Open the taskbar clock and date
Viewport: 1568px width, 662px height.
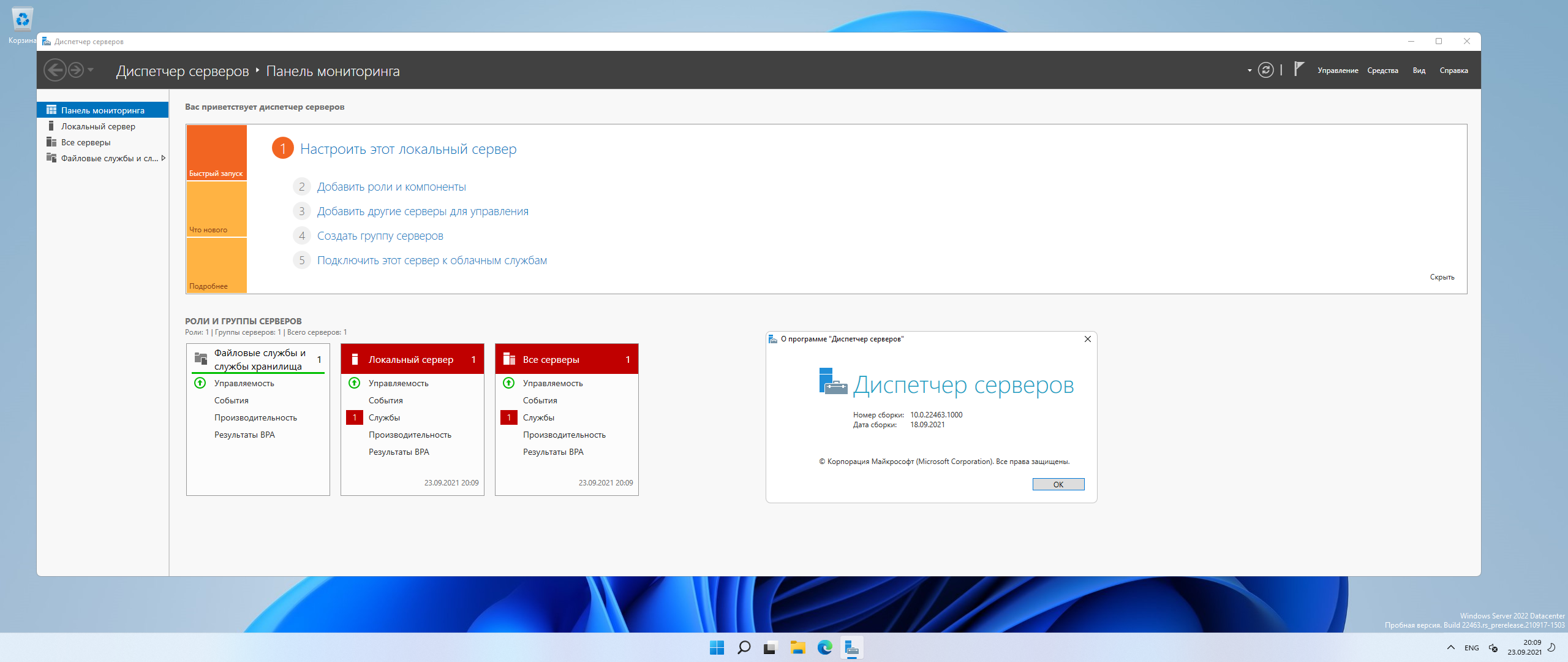pyautogui.click(x=1525, y=647)
